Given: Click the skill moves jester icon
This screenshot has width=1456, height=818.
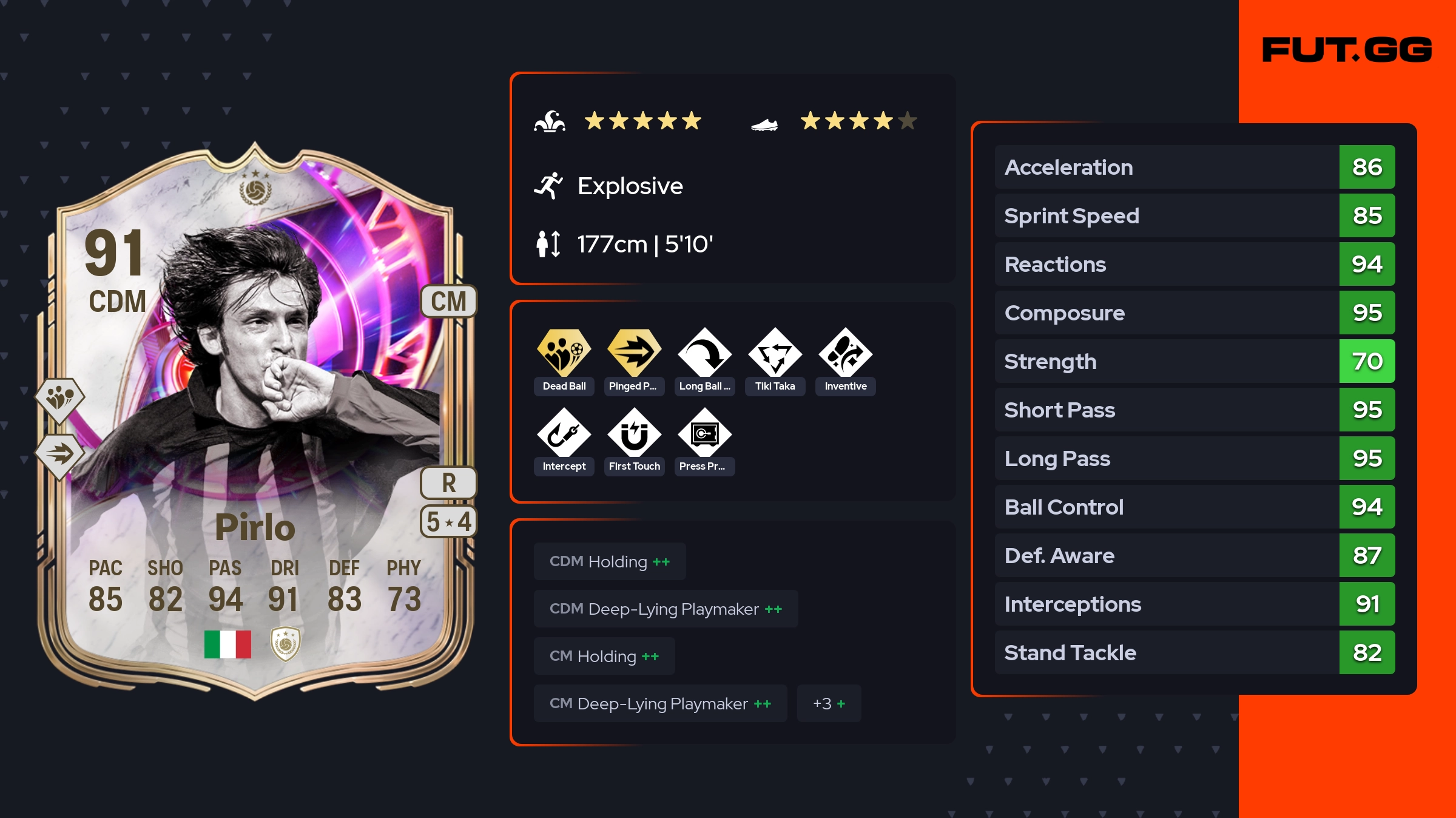Looking at the screenshot, I should (550, 121).
